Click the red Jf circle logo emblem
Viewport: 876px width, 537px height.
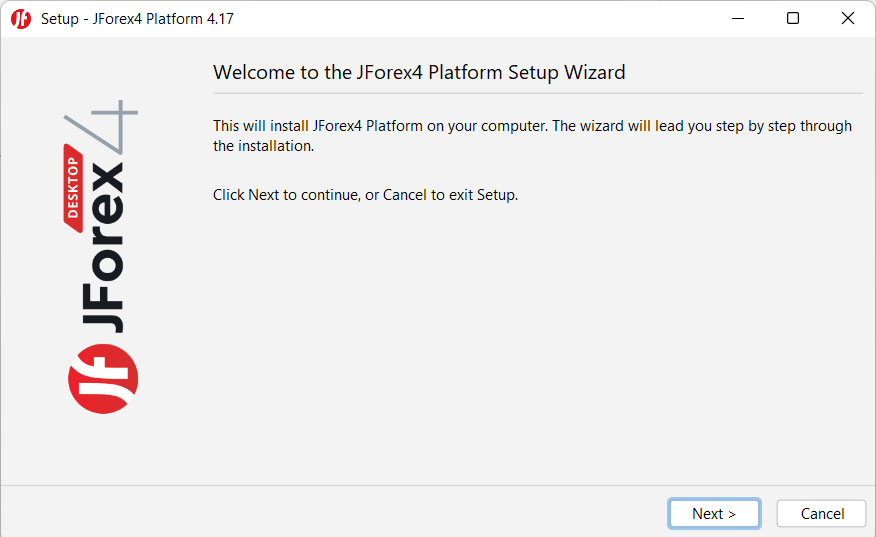click(x=103, y=377)
